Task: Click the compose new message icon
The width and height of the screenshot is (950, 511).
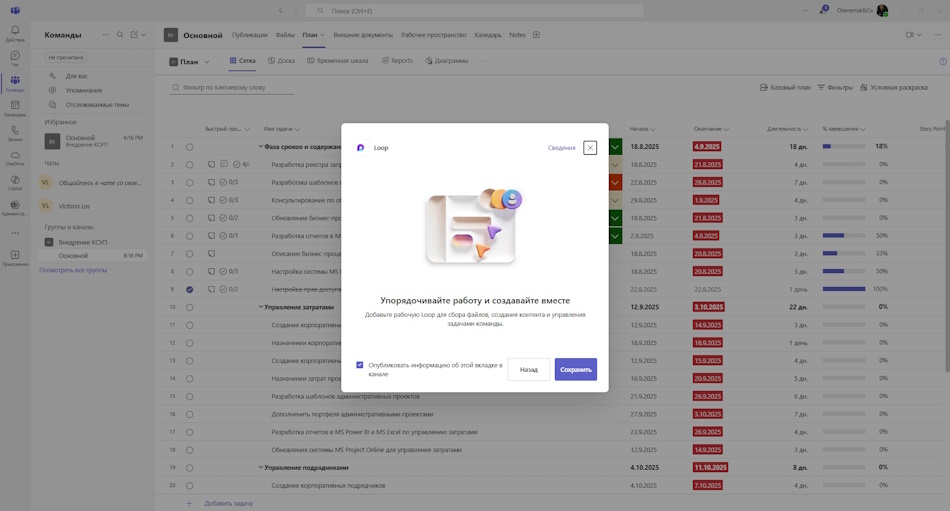Action: [x=135, y=35]
